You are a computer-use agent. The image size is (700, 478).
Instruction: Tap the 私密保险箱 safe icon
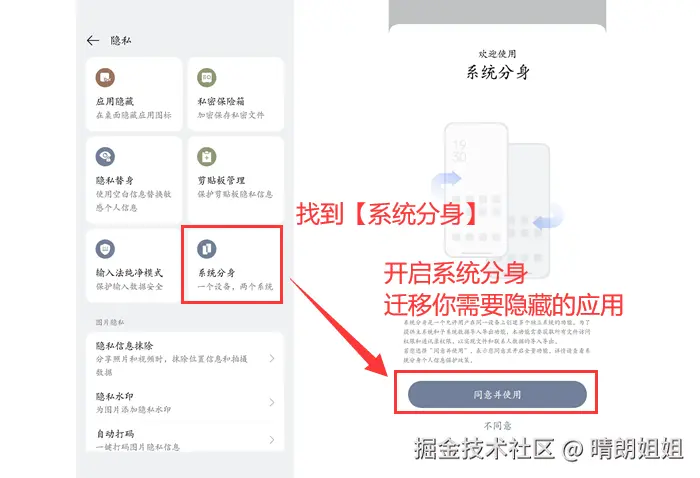tap(207, 78)
